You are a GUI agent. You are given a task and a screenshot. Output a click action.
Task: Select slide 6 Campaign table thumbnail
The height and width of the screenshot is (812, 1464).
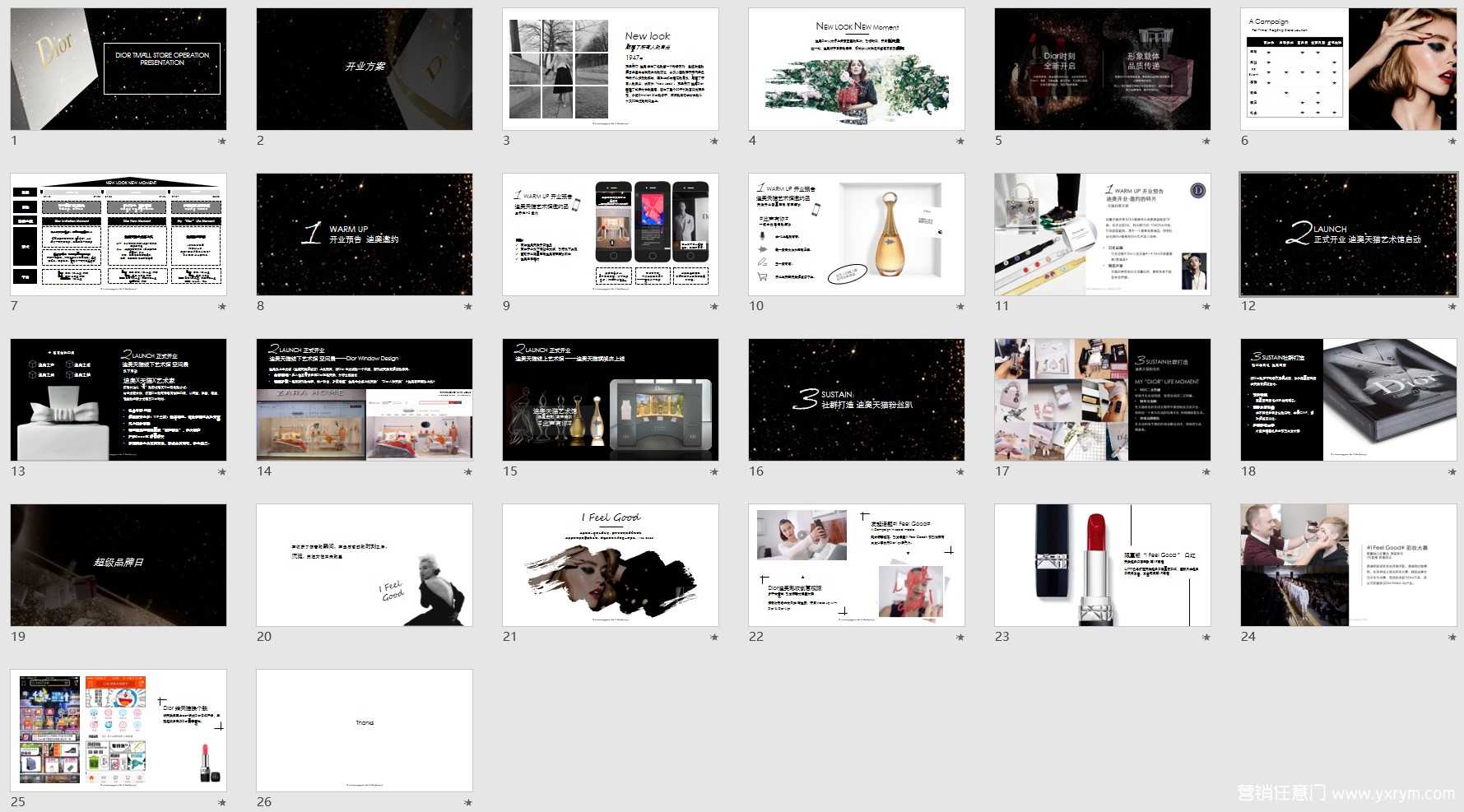[x=1349, y=69]
